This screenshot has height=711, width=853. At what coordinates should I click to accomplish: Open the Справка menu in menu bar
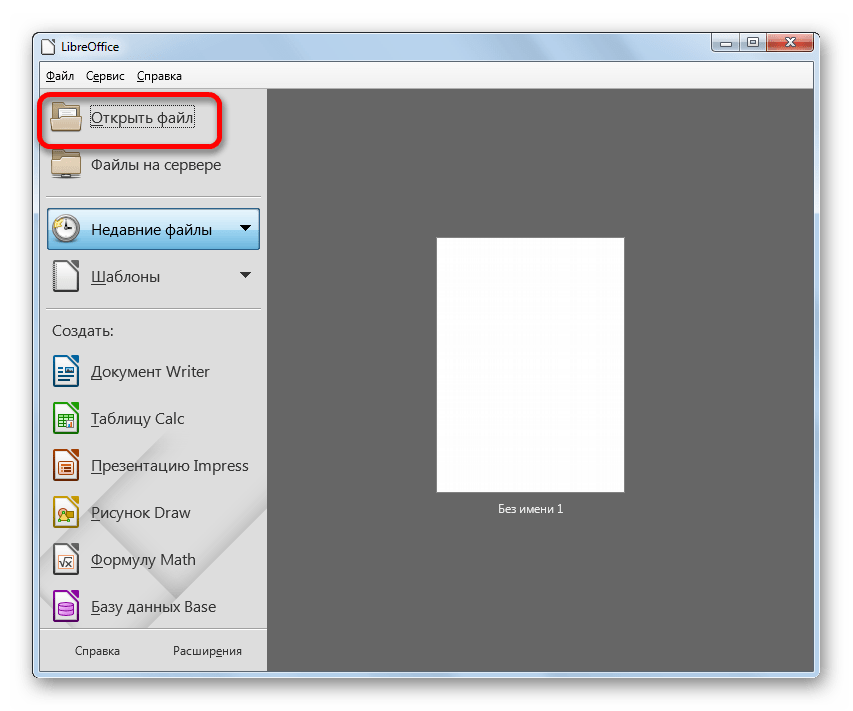tap(159, 76)
